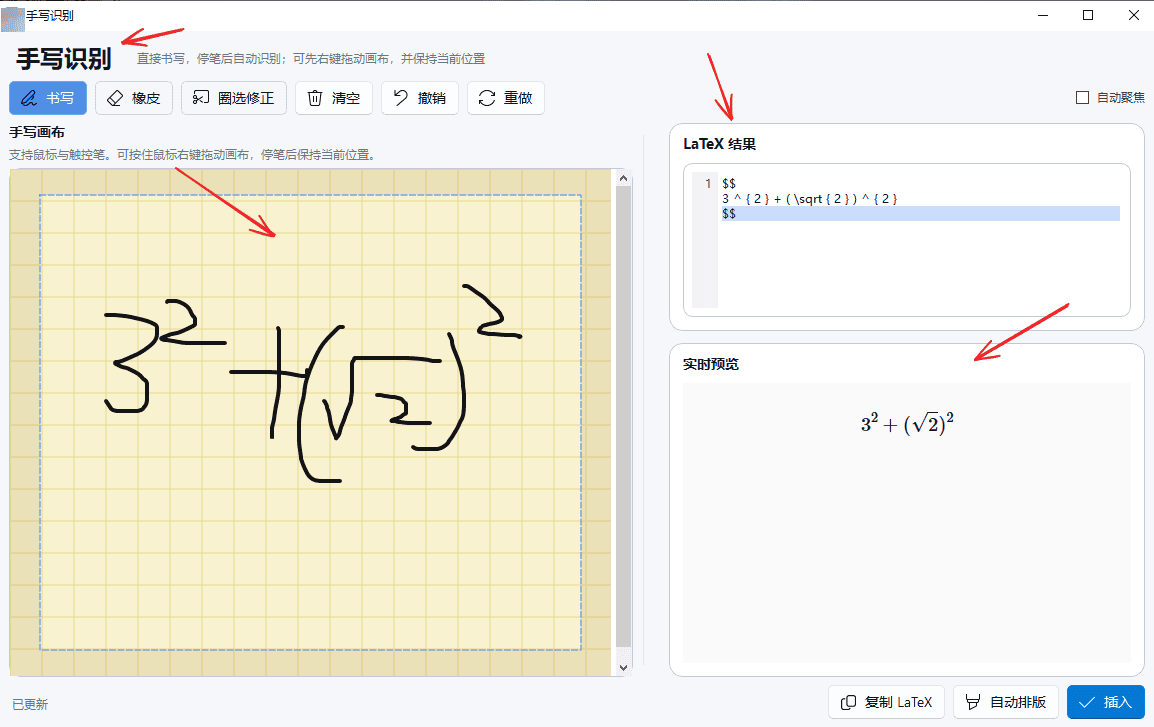Click the canvas scrollbar down arrow
1154x727 pixels.
click(623, 667)
